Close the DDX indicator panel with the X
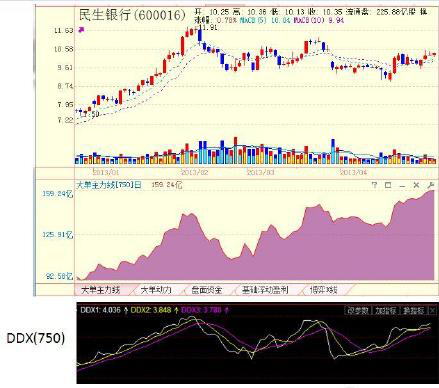Image resolution: width=439 pixels, height=388 pixels. pyautogui.click(x=432, y=311)
